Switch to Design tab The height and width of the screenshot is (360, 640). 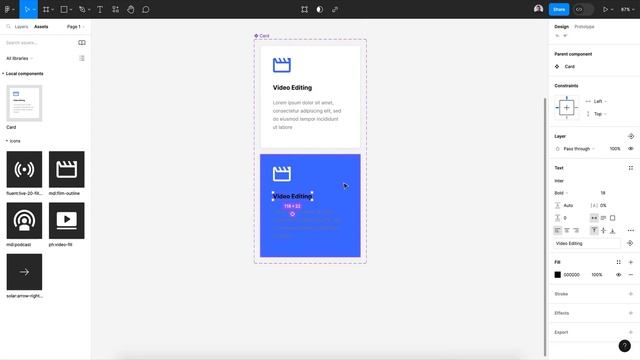pyautogui.click(x=562, y=27)
